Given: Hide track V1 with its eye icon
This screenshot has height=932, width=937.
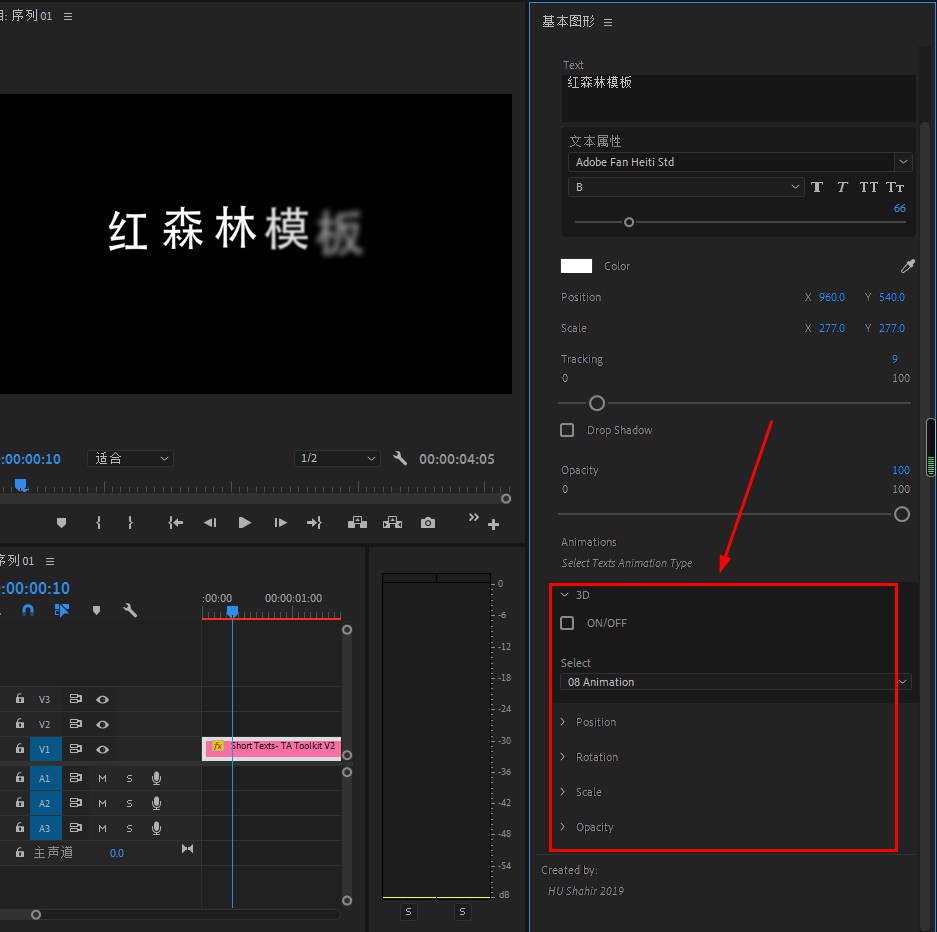Looking at the screenshot, I should 102,749.
